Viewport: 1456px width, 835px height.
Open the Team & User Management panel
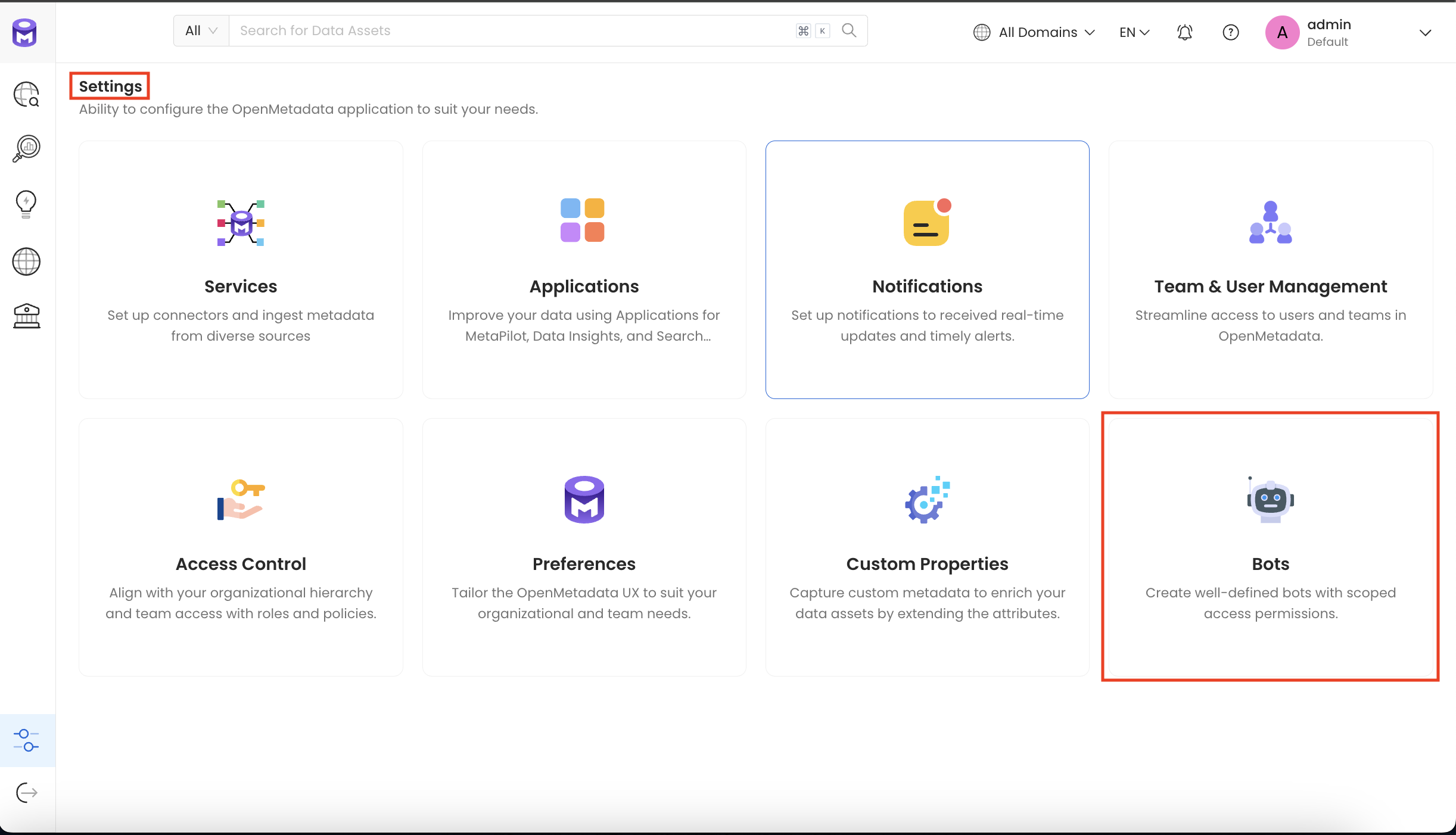pos(1270,269)
